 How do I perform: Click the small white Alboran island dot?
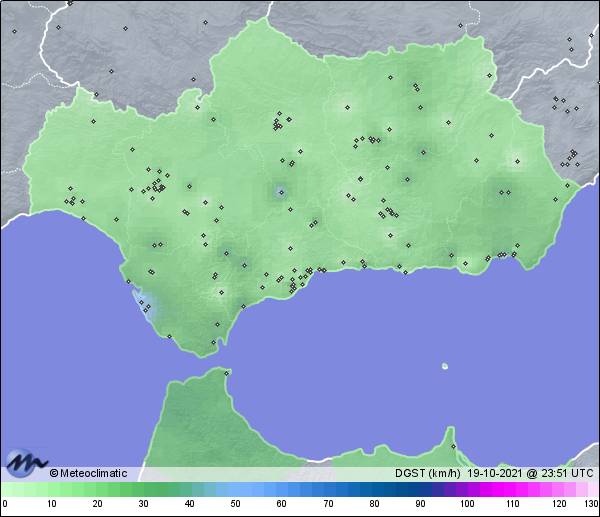coord(445,366)
